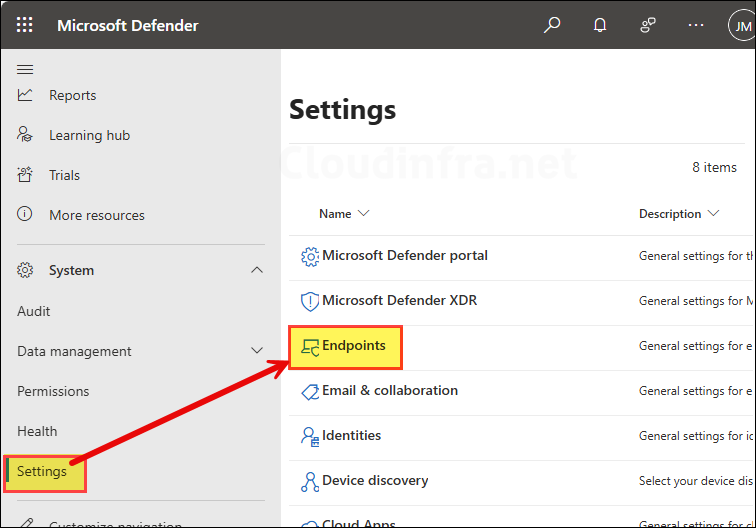Click the Name column header text
Screen dimensions: 756x528
point(335,214)
